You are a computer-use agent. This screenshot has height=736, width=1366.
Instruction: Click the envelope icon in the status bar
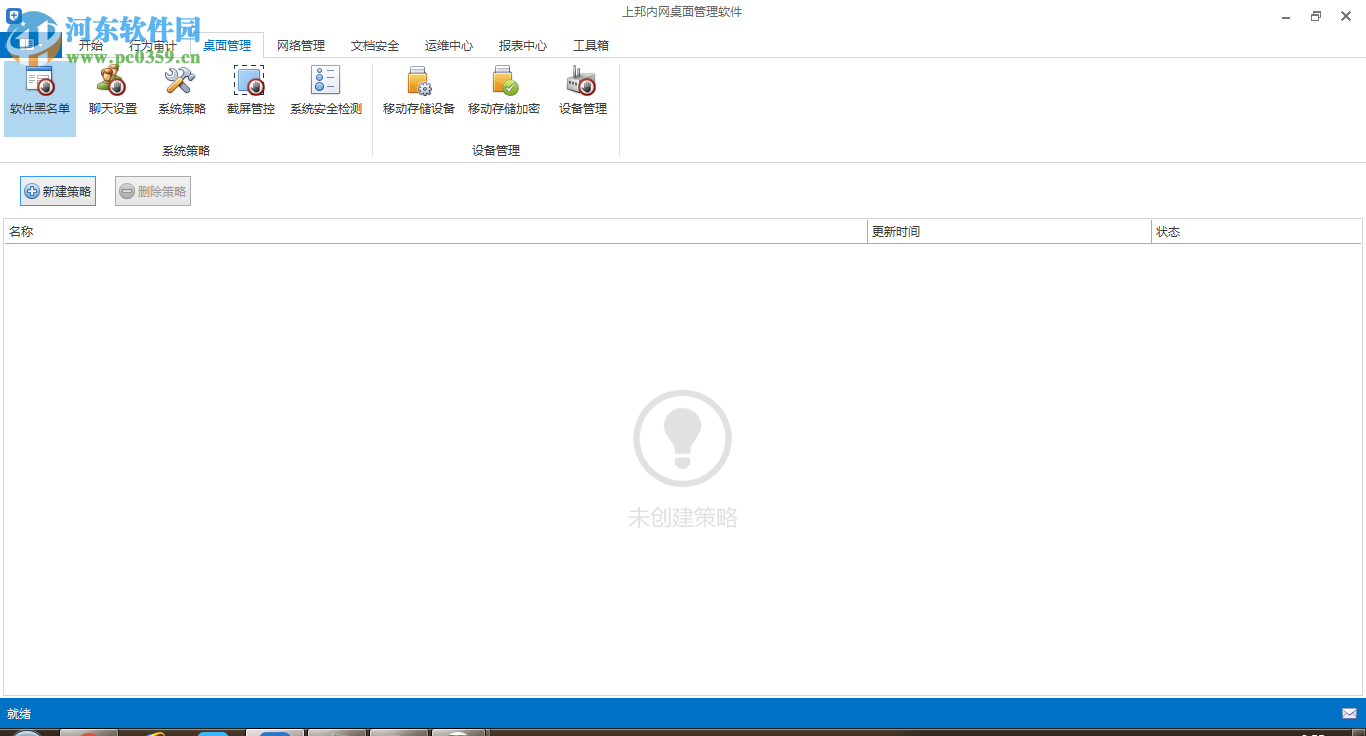click(x=1349, y=713)
